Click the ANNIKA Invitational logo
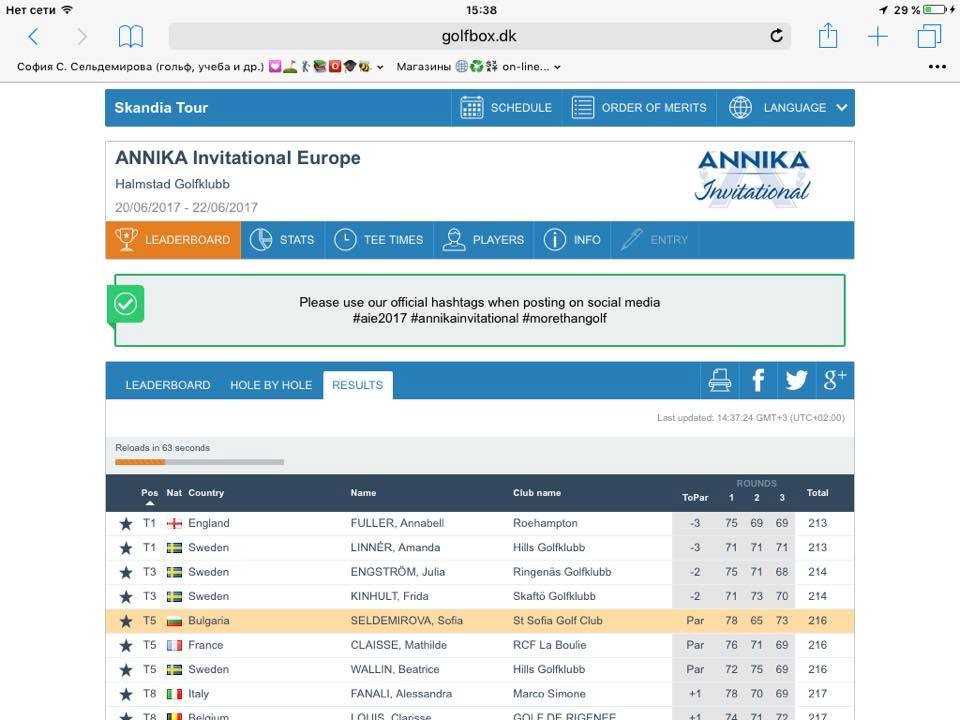This screenshot has width=960, height=720. [752, 178]
